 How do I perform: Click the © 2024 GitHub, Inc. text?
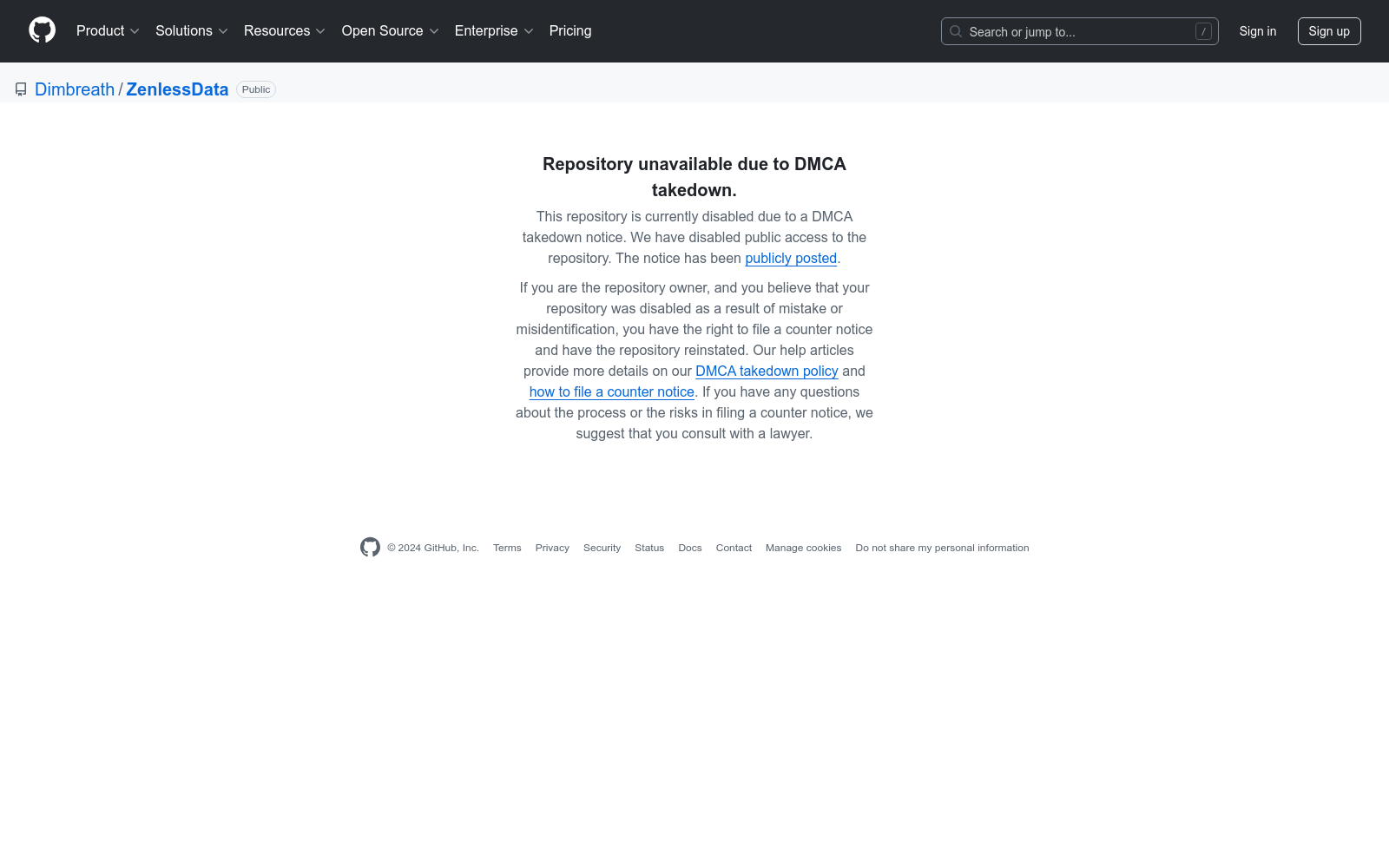coord(433,548)
